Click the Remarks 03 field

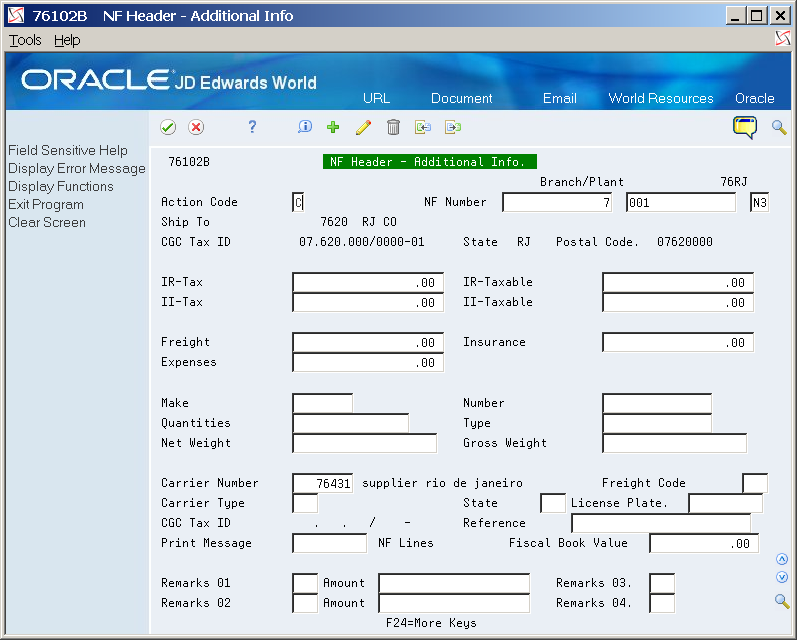[662, 583]
